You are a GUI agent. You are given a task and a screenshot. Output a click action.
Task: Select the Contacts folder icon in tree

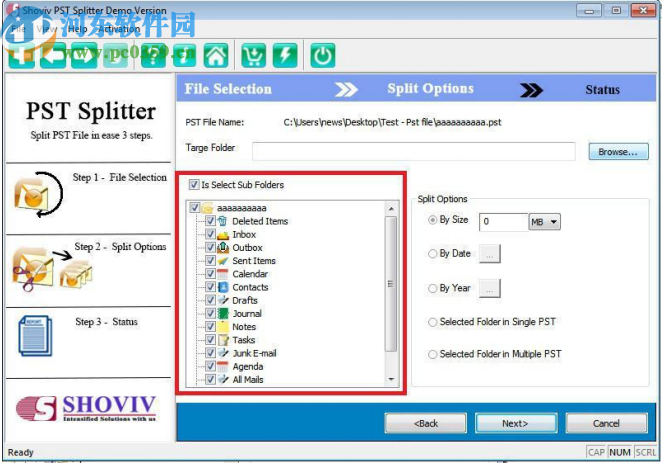(223, 287)
